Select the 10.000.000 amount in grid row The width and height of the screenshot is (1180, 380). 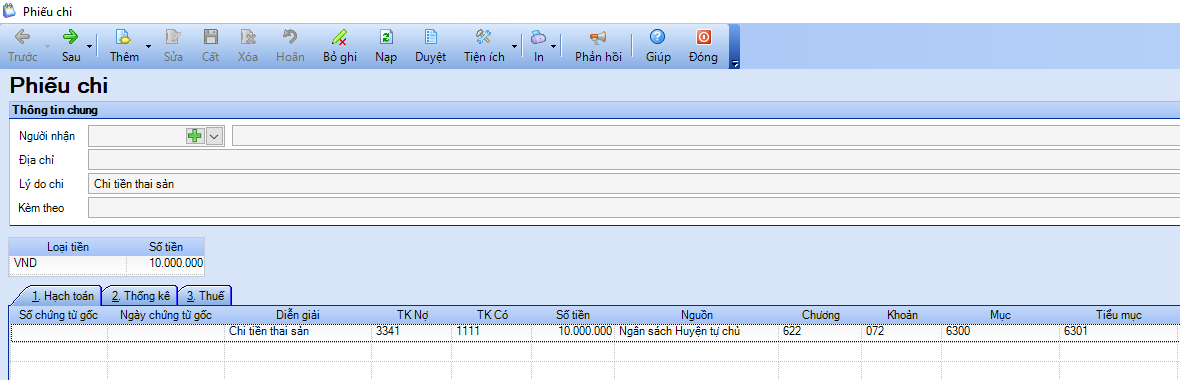(573, 331)
